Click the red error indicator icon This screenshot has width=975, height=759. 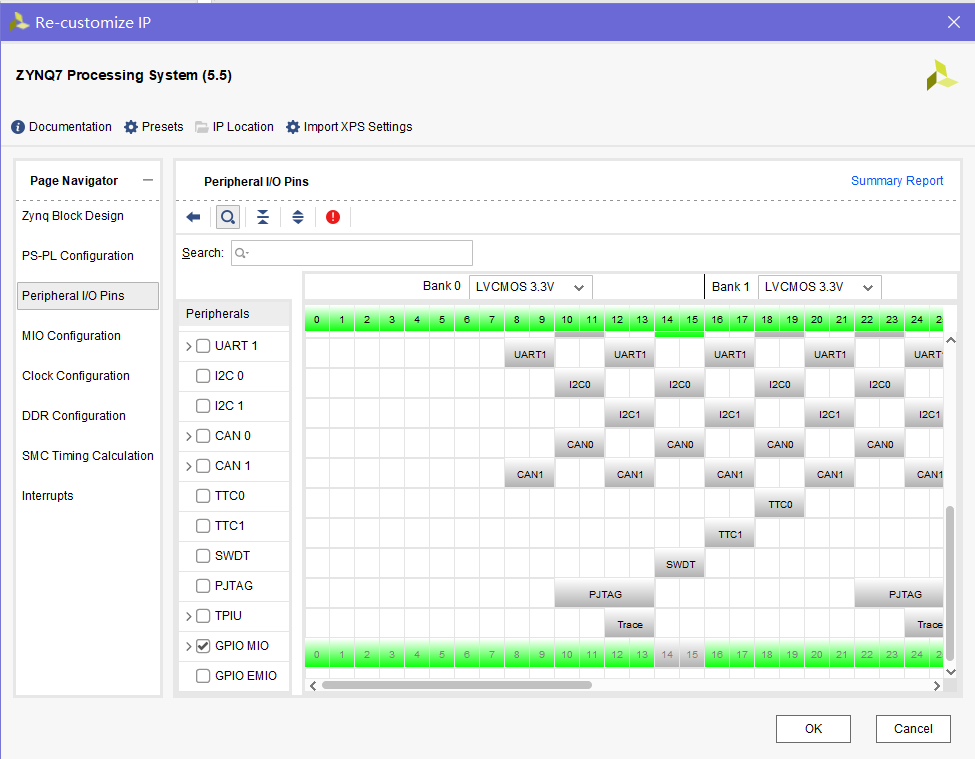click(333, 217)
